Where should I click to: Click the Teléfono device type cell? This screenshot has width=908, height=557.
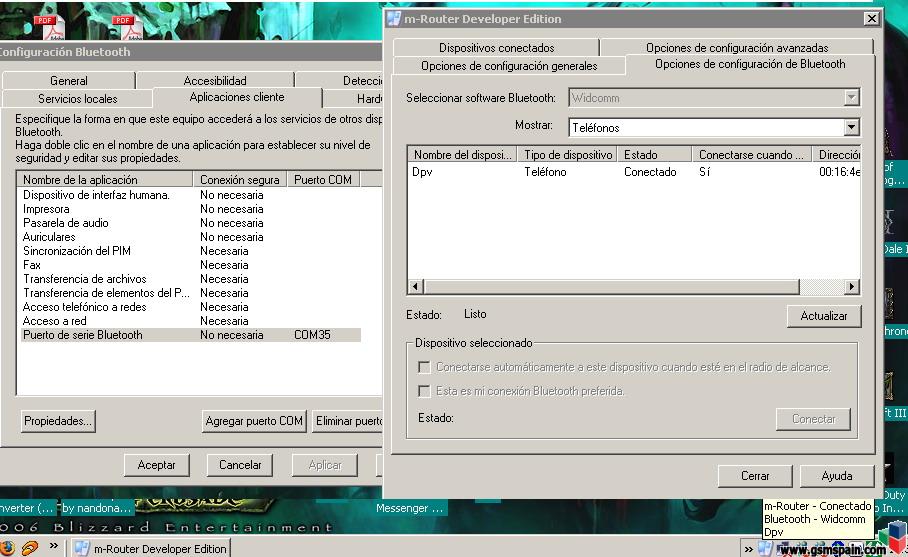pos(545,172)
